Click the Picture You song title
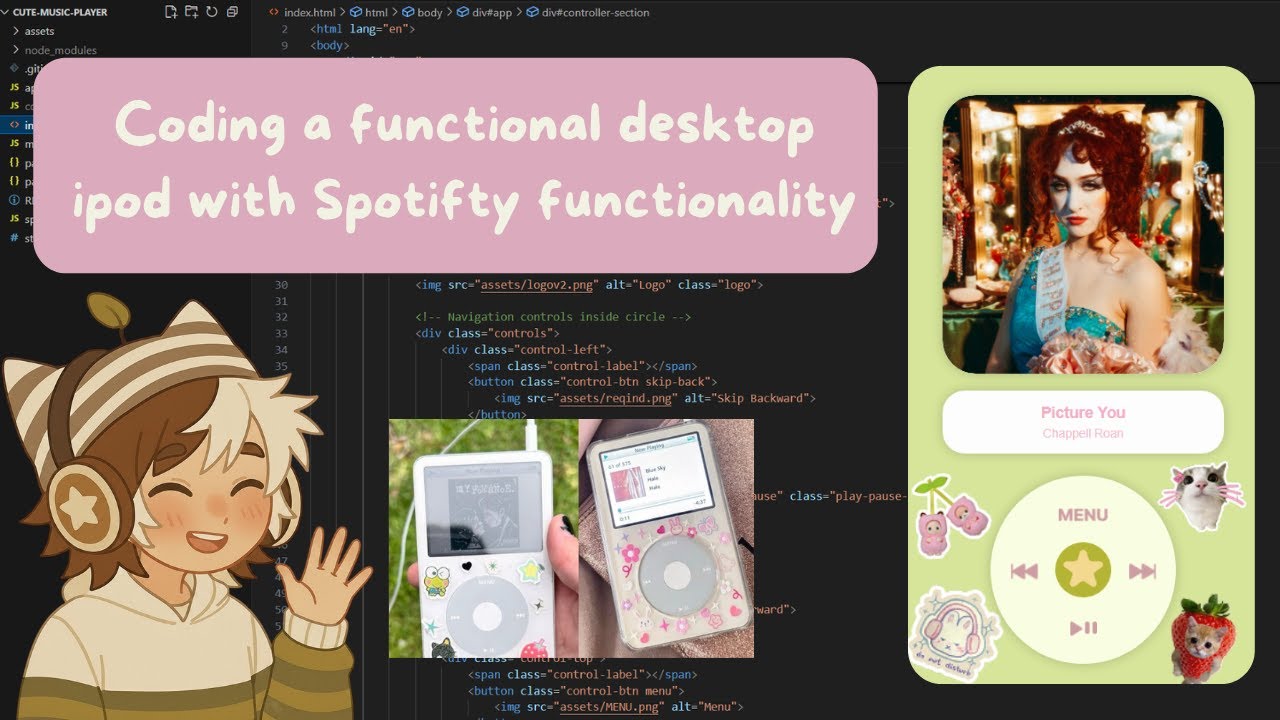This screenshot has width=1280, height=720. click(1083, 412)
